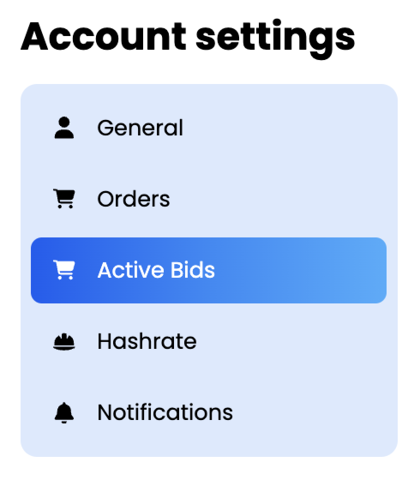Click the Notifications text label
This screenshot has height=480, width=420.
(165, 412)
